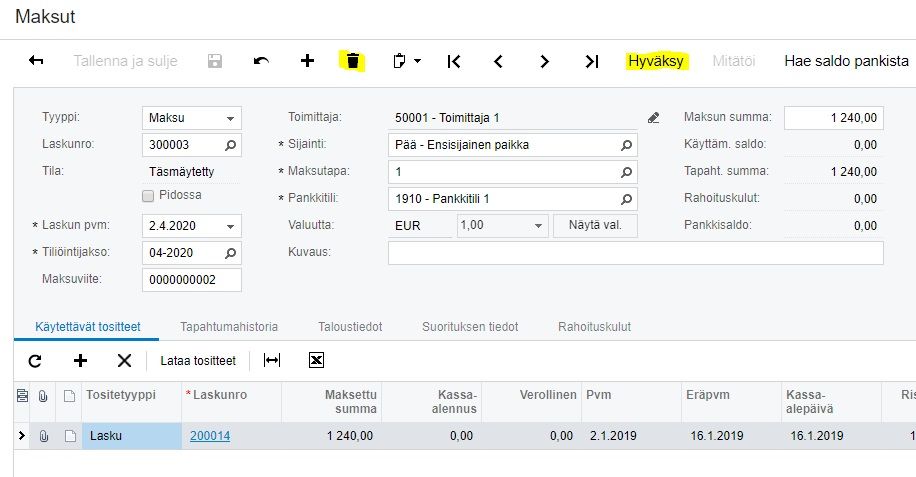Add a new payment with the top plus icon
Viewport: 916px width, 477px height.
[x=307, y=60]
